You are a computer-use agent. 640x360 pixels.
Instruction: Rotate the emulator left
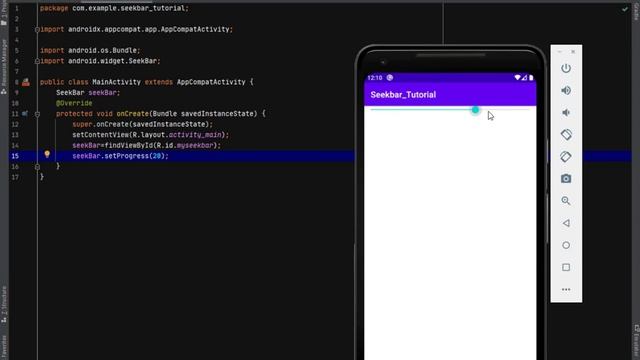pyautogui.click(x=566, y=134)
